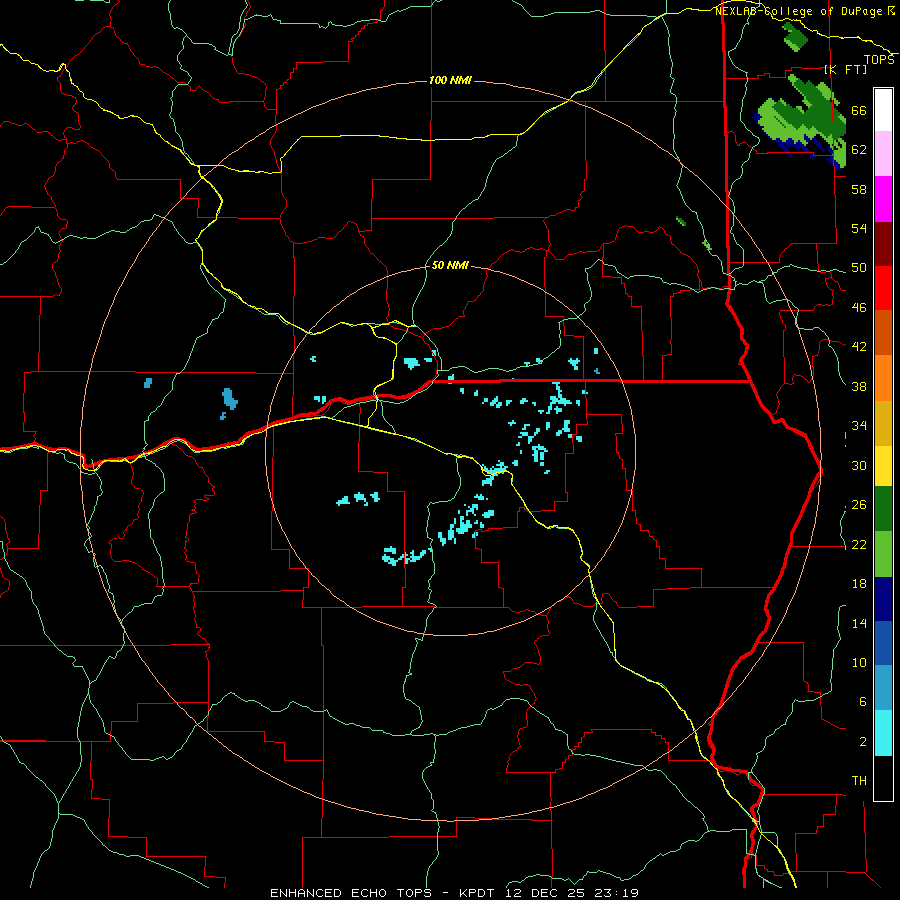The image size is (900, 900).
Task: Select the dark green legend swatch
Action: [x=883, y=509]
